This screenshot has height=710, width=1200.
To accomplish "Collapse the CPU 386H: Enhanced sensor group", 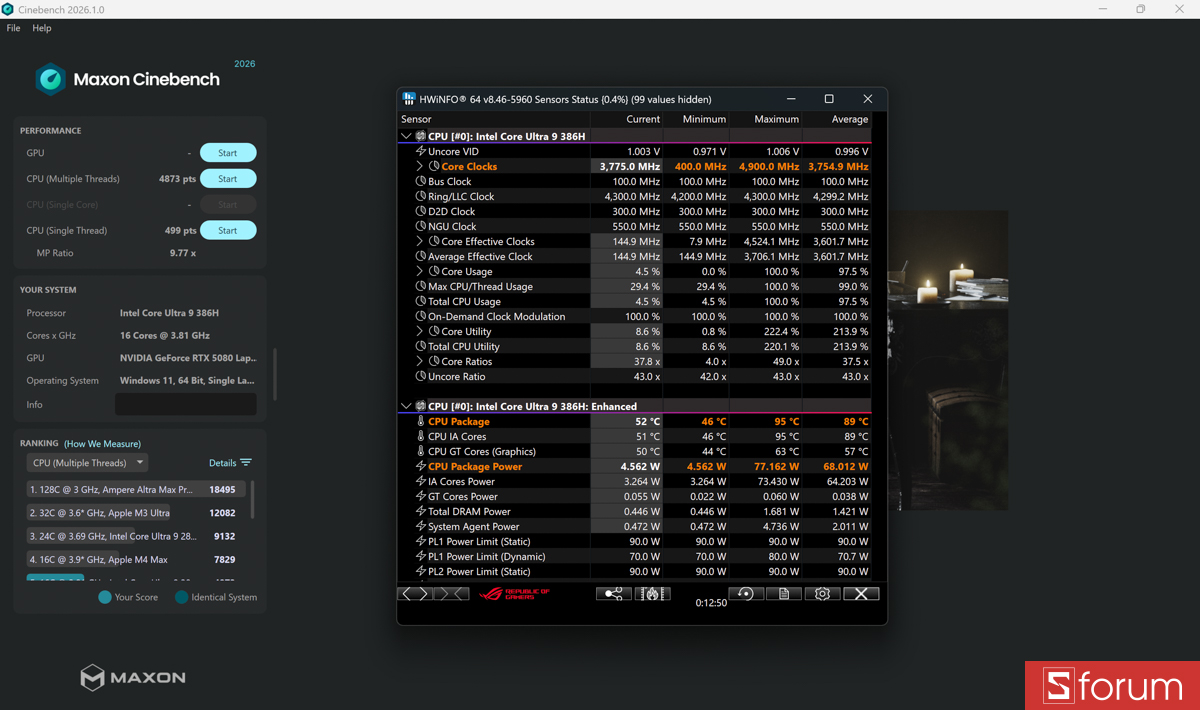I will (x=406, y=406).
